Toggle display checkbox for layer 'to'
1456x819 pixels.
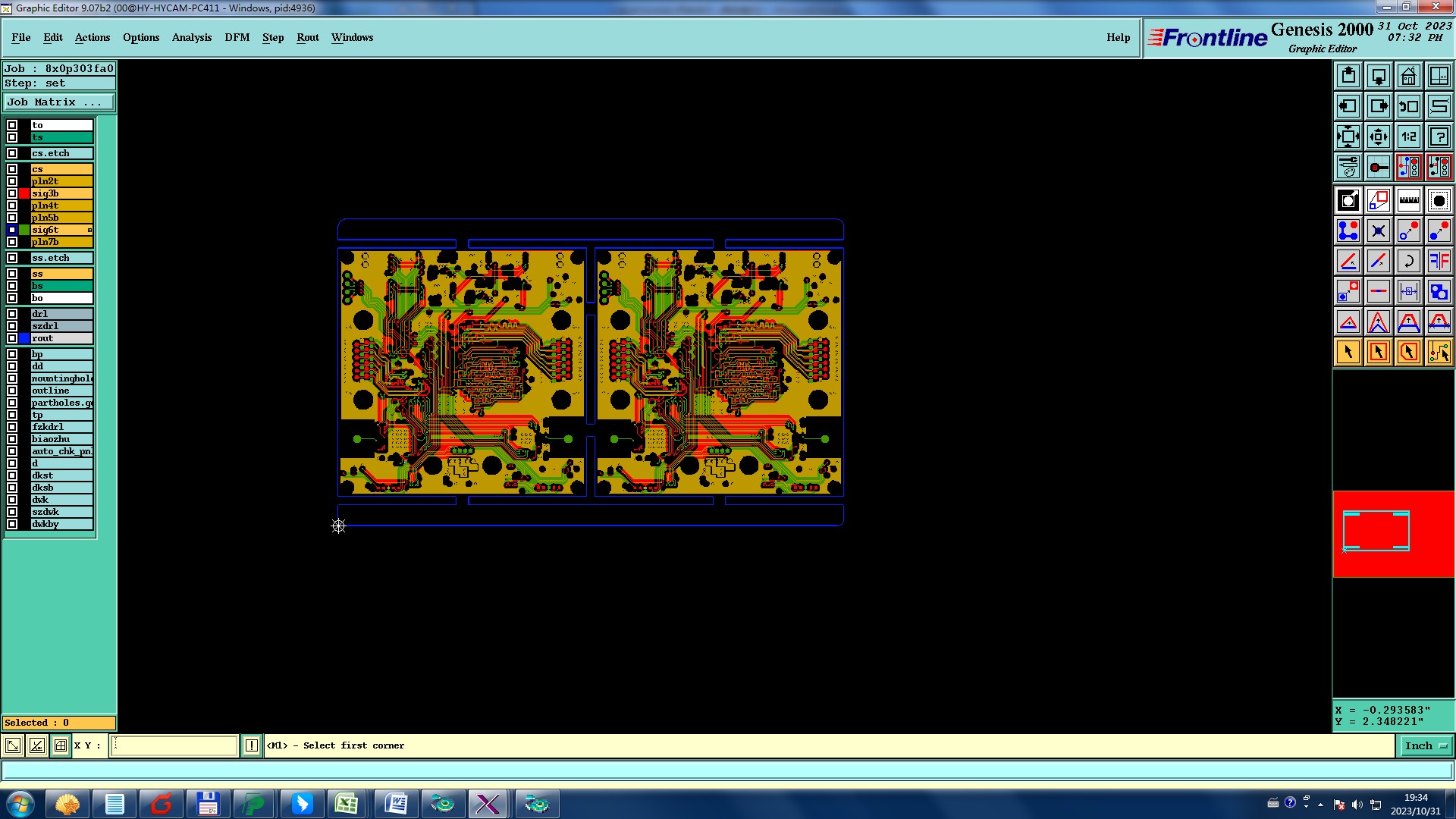tap(12, 125)
